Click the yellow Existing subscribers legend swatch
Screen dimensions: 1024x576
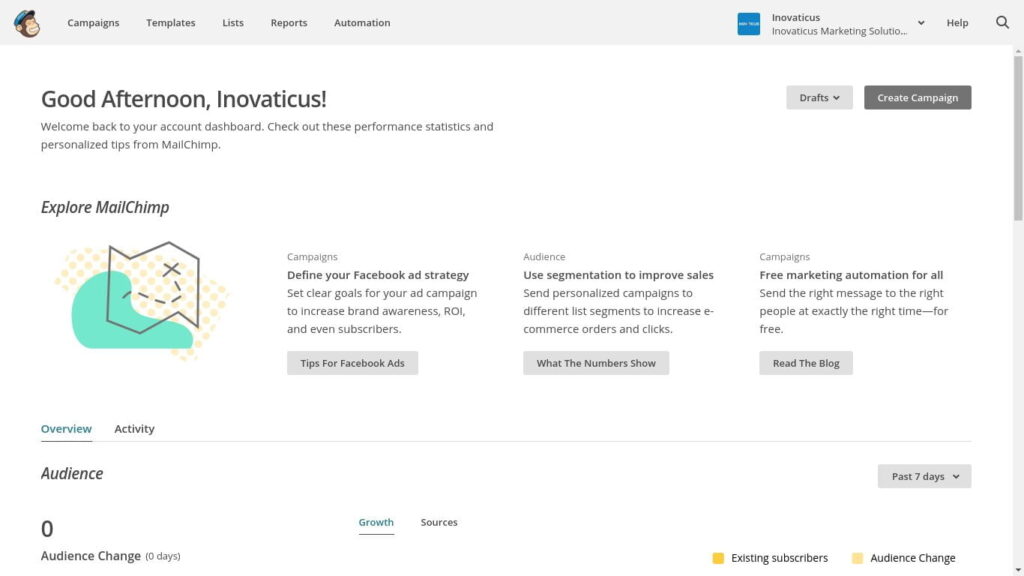(x=718, y=558)
